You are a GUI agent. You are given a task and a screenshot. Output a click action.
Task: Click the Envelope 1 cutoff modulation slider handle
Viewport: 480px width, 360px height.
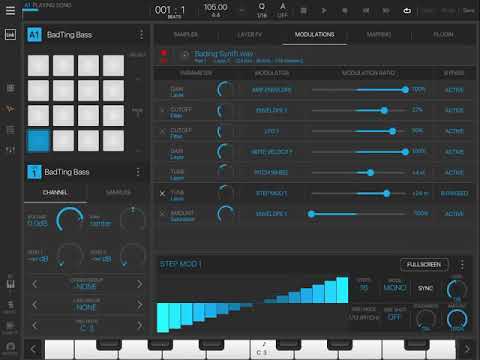point(384,110)
